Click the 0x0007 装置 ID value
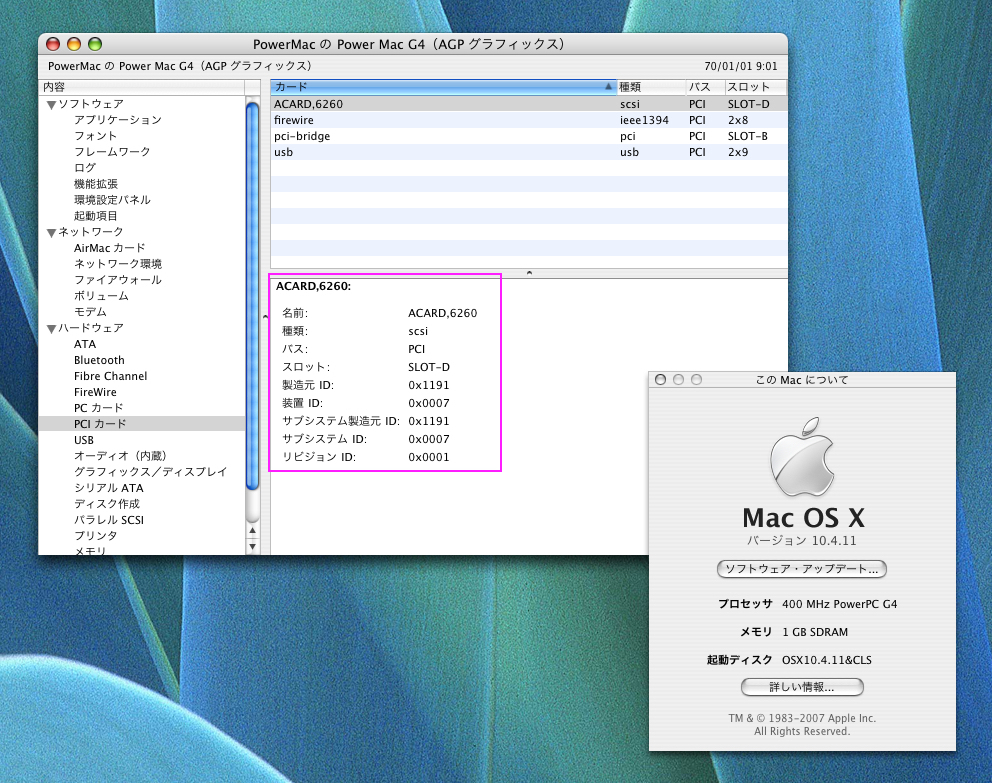992x783 pixels. point(428,404)
